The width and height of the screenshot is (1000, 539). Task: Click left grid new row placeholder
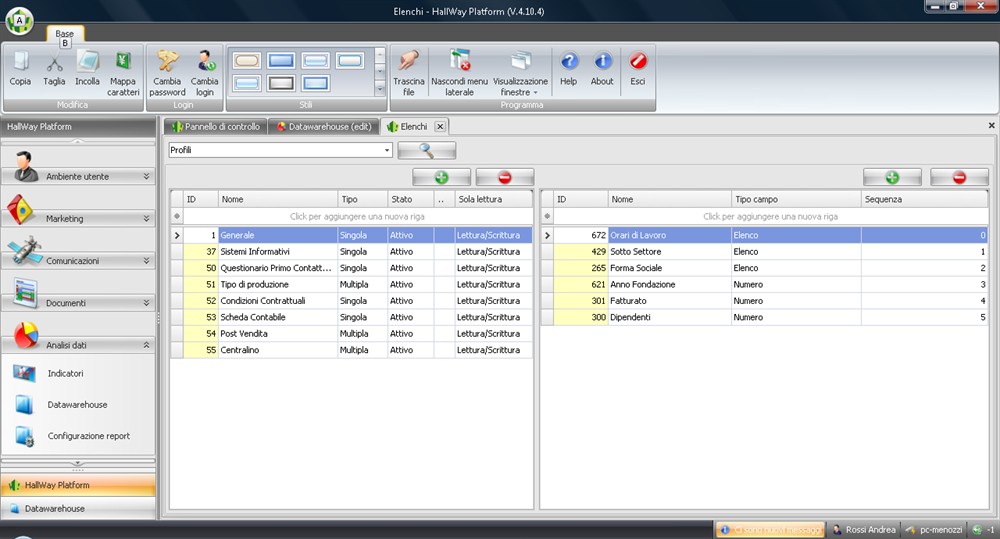click(x=357, y=216)
